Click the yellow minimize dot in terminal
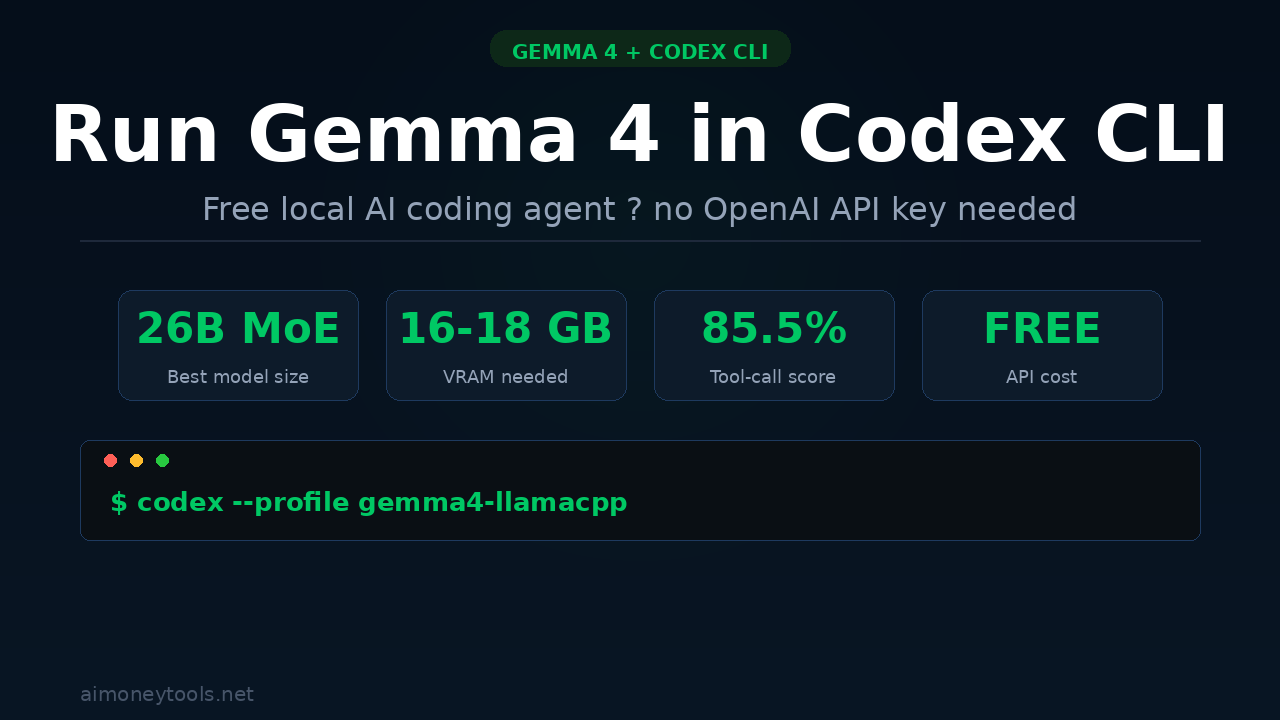The image size is (1280, 720). pyautogui.click(x=137, y=461)
